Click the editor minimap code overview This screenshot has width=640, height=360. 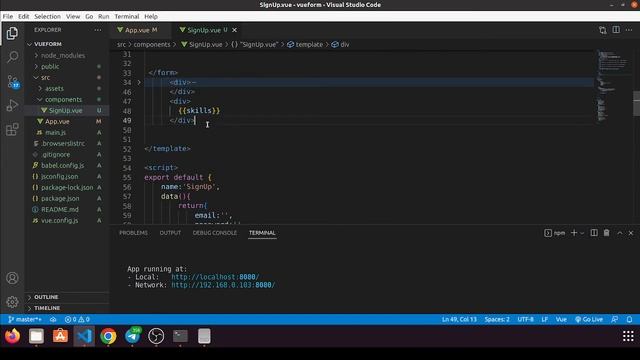(612, 86)
